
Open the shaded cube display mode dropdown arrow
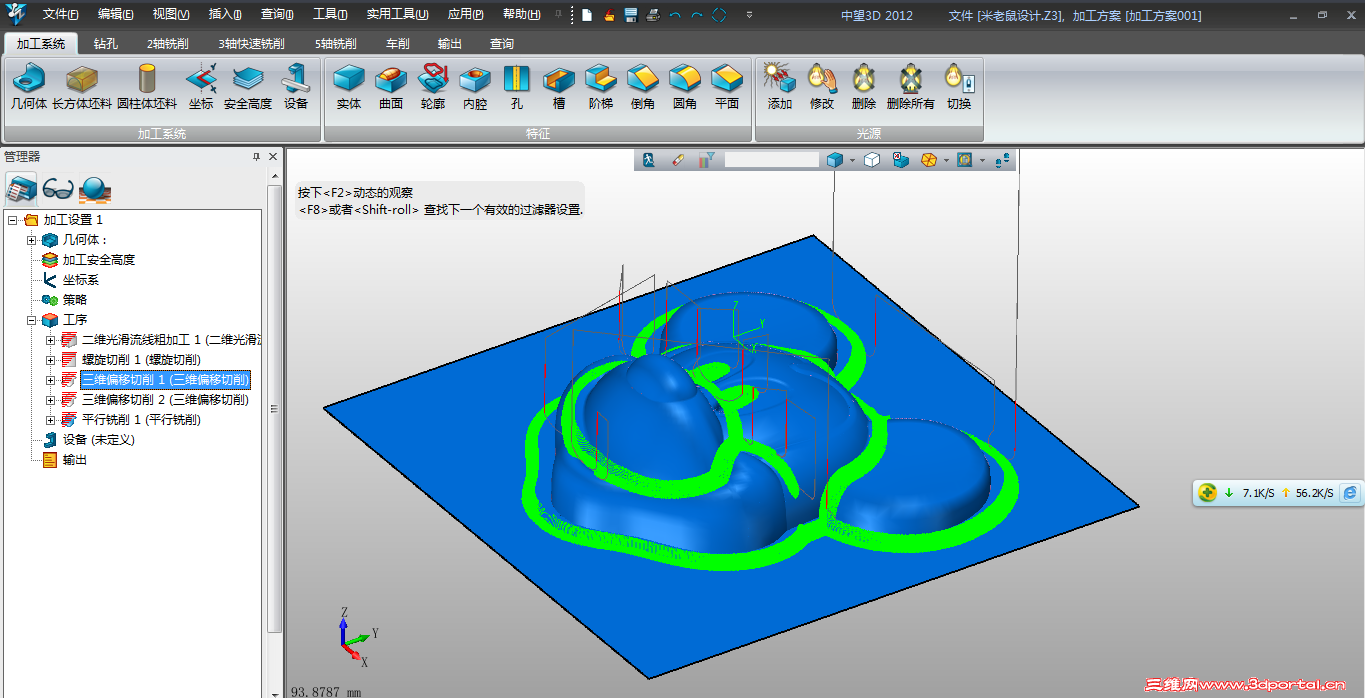pyautogui.click(x=852, y=160)
